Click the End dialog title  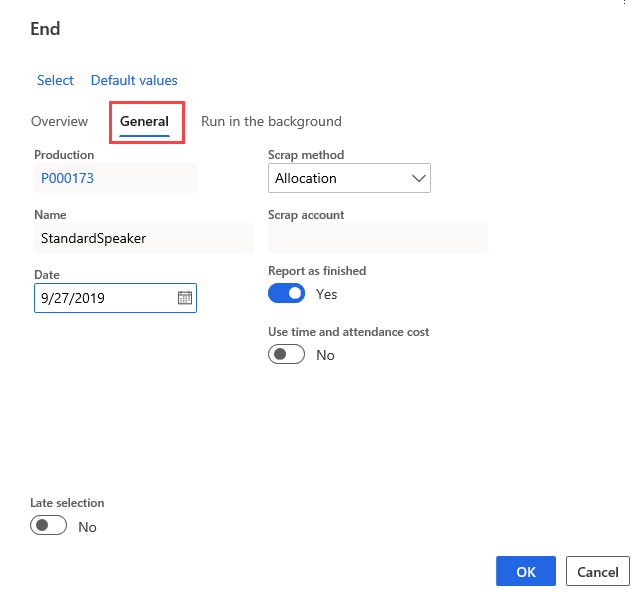click(45, 29)
